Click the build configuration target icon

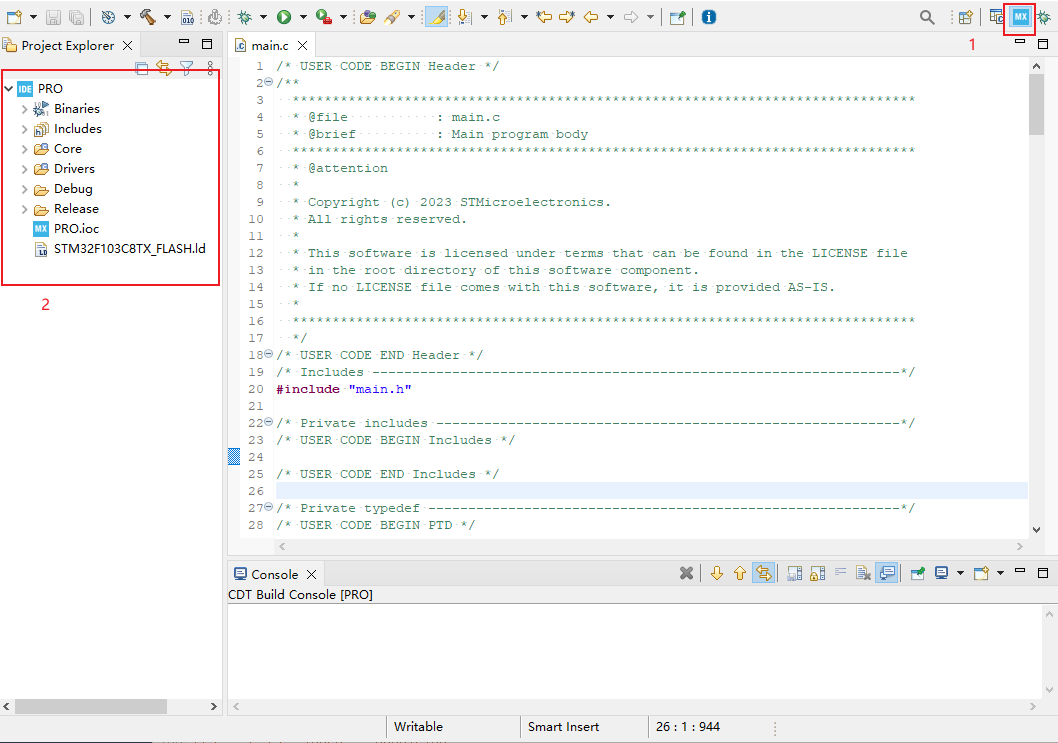click(x=108, y=17)
